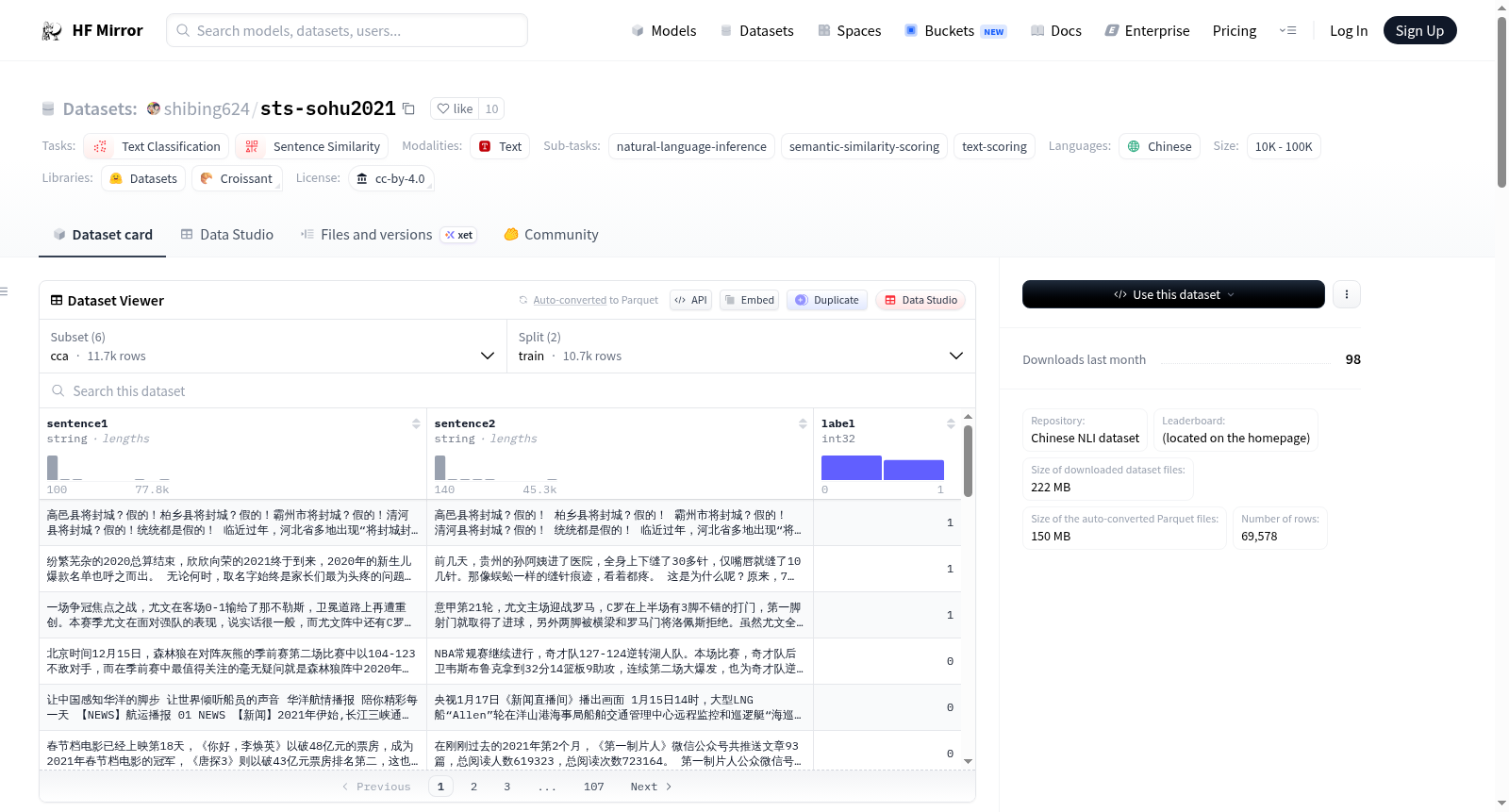This screenshot has width=1509, height=812.
Task: Copy dataset name with the copy icon
Action: 408,108
